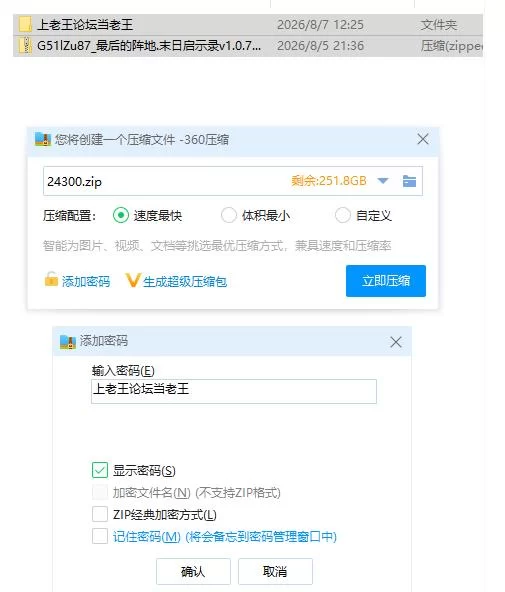Click the 2026/8/7 12:25 date cell
505x592 pixels.
pos(320,25)
